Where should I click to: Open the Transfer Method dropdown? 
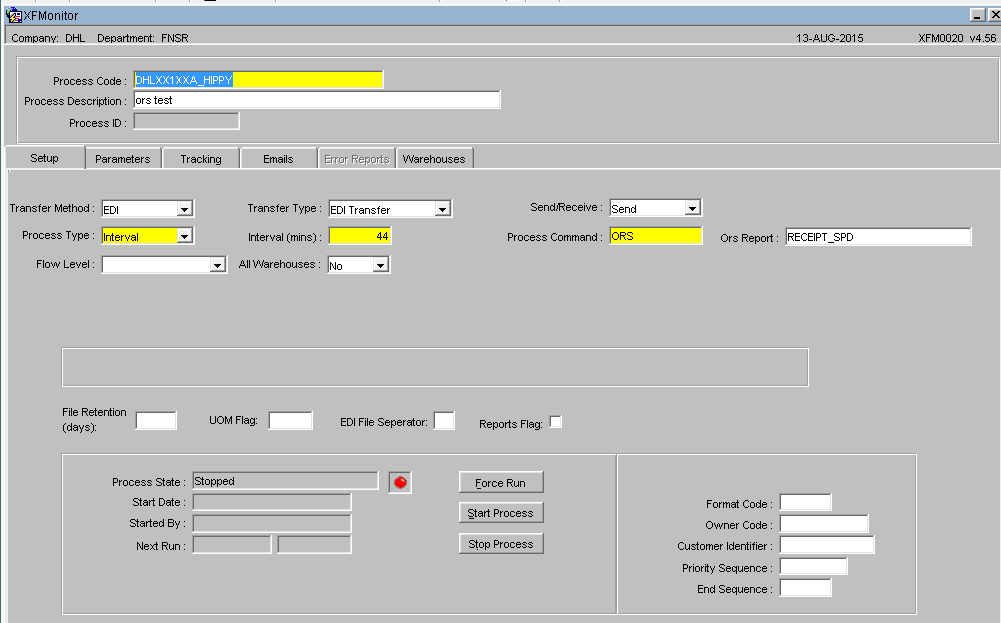(184, 209)
